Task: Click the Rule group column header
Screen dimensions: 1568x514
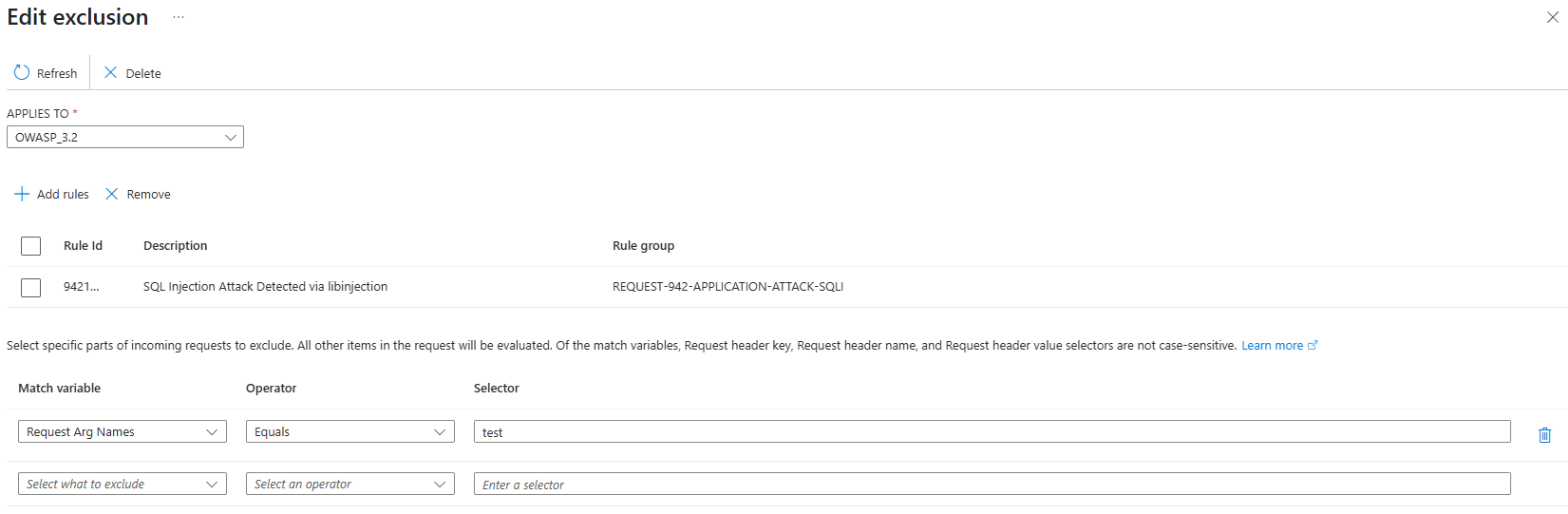Action: pyautogui.click(x=643, y=245)
